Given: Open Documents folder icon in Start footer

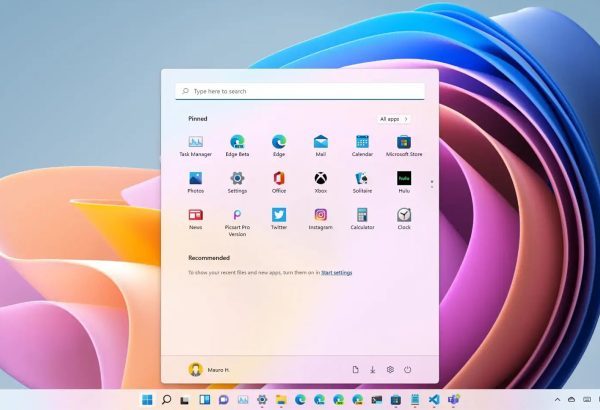Looking at the screenshot, I should point(355,370).
